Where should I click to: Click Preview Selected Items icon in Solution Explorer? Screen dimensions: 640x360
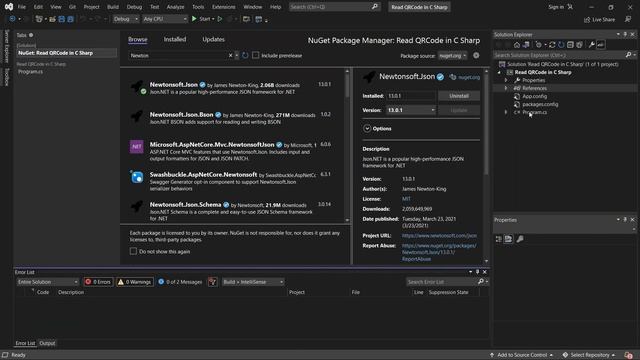(x=600, y=44)
